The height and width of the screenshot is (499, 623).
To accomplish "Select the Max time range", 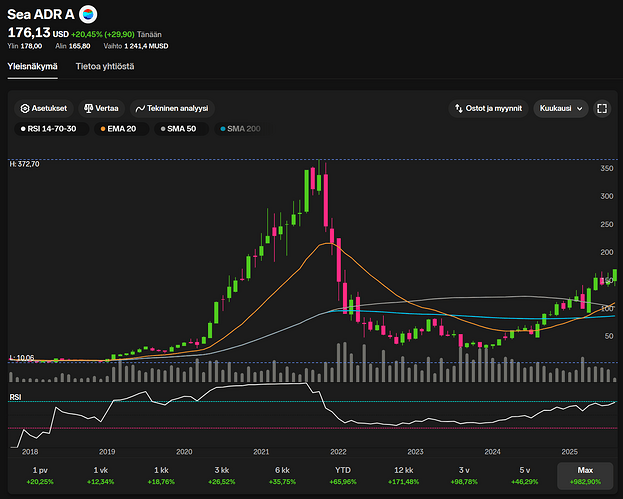I will point(583,475).
